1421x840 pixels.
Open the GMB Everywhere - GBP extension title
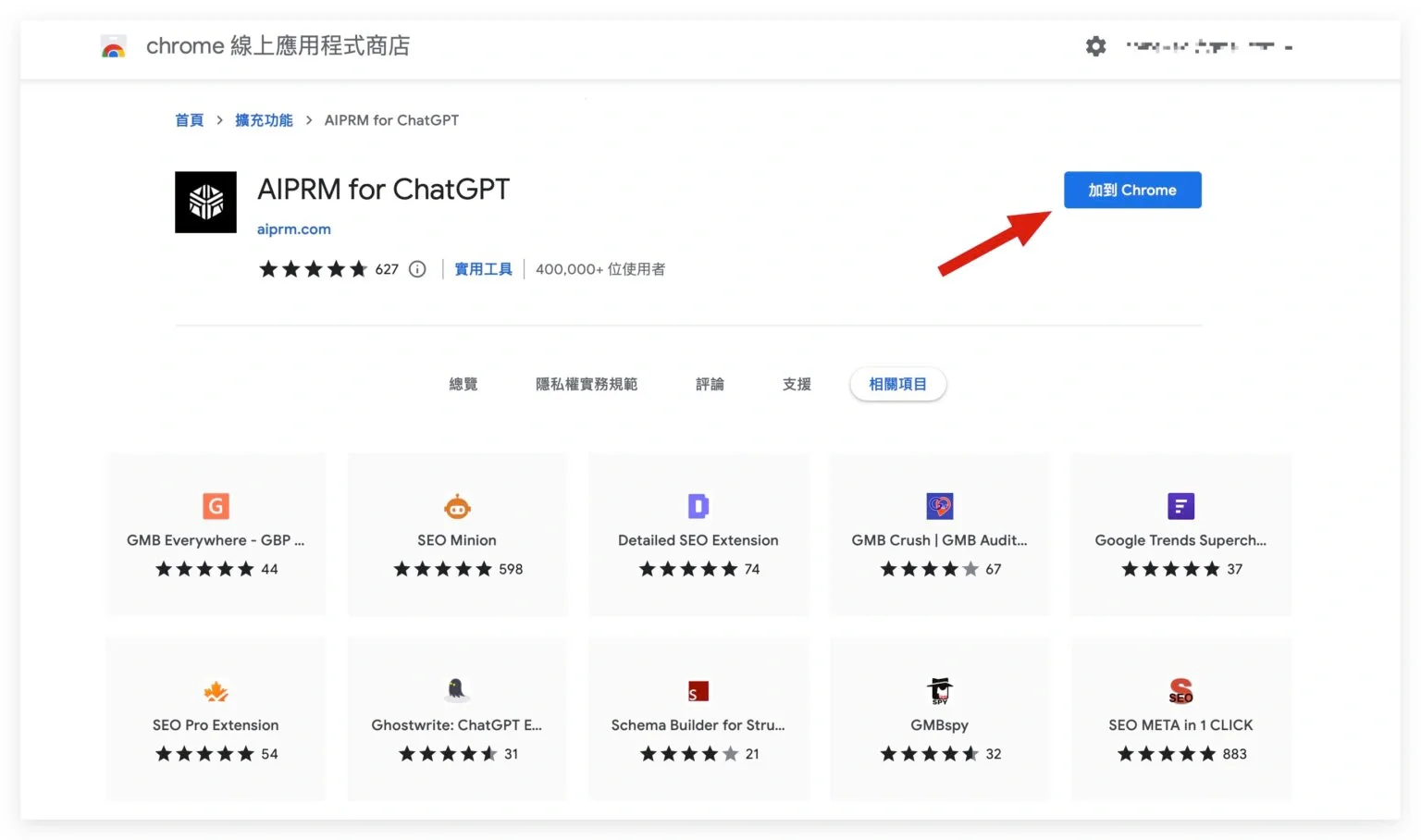216,540
